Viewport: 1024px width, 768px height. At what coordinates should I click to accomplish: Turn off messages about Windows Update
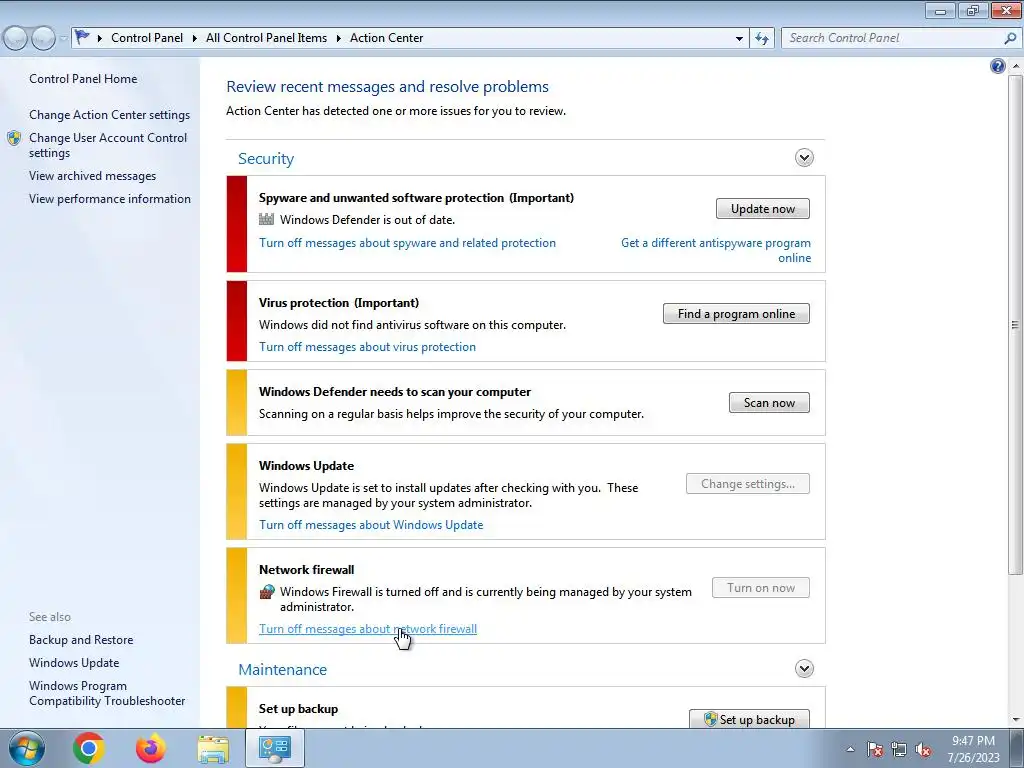pos(371,525)
